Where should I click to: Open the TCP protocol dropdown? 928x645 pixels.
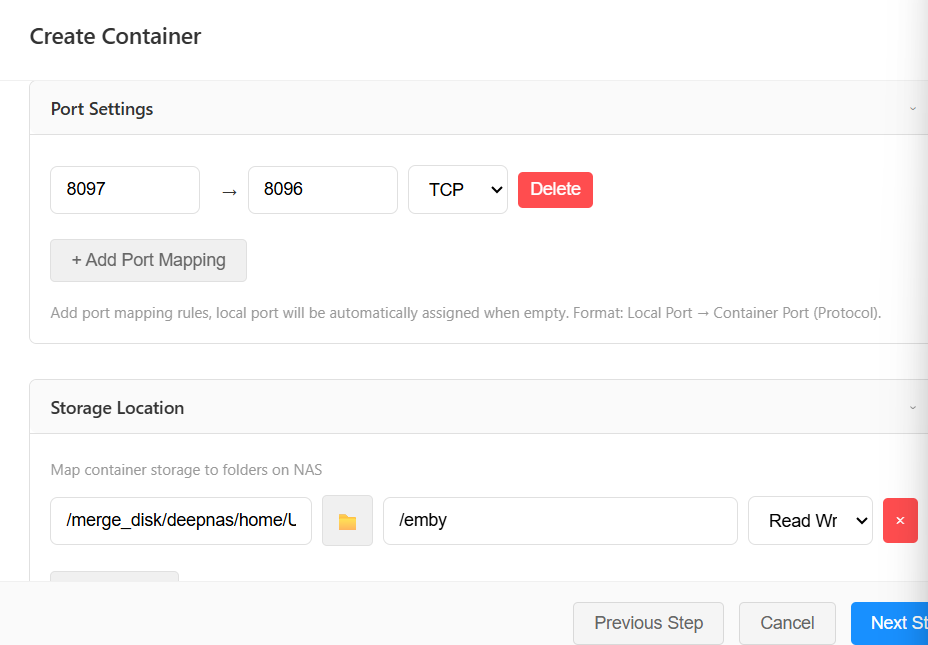tap(458, 190)
